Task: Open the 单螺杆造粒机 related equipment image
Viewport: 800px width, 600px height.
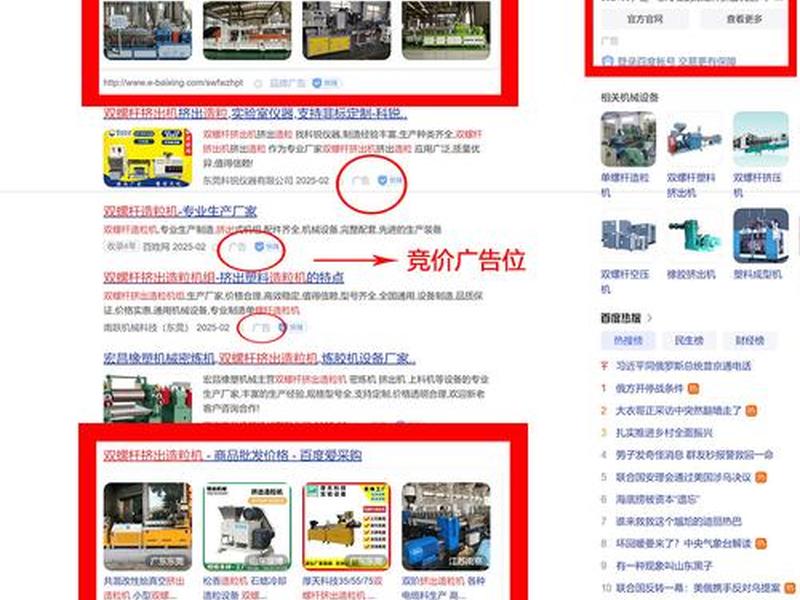Action: point(628,139)
